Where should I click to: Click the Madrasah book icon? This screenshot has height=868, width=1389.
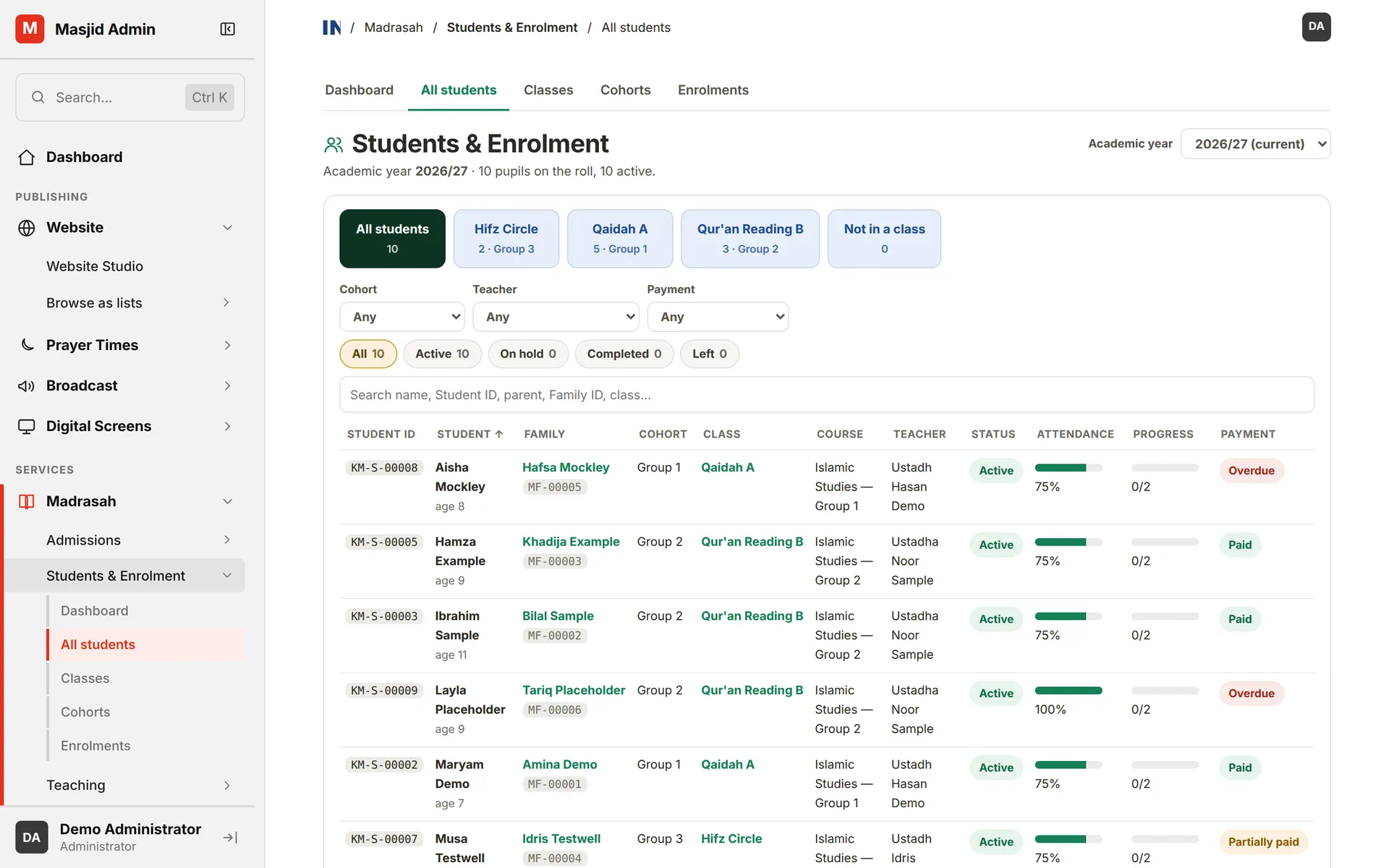[27, 501]
